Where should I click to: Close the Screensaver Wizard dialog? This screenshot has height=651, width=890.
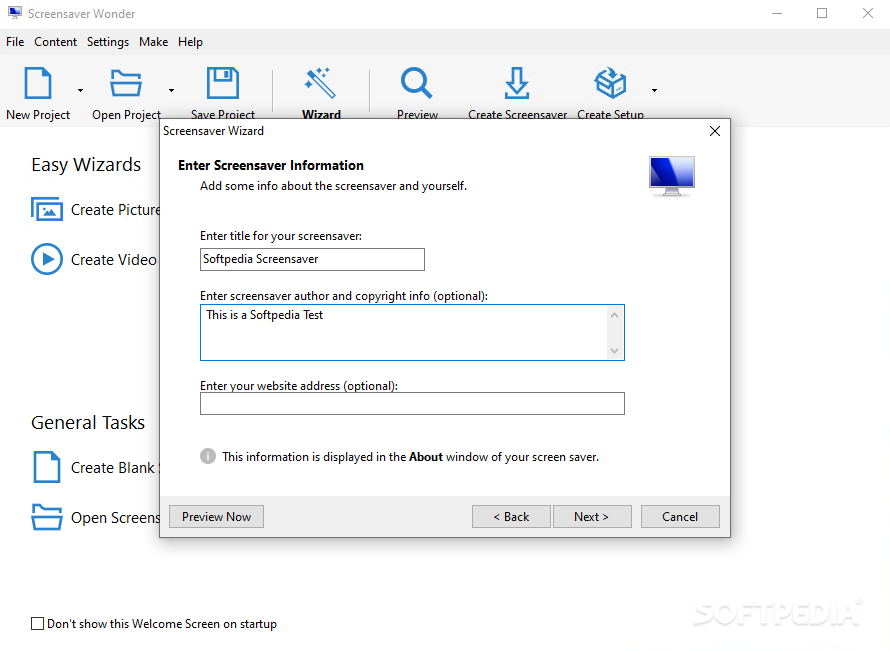tap(715, 131)
